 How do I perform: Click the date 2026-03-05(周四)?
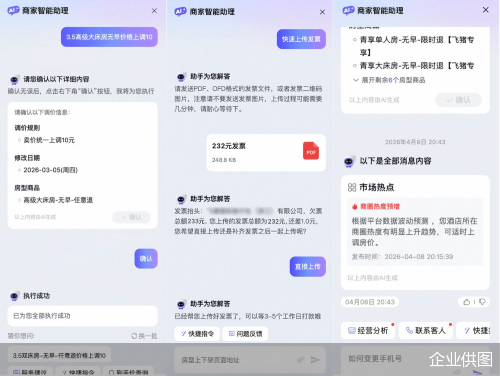[50, 170]
